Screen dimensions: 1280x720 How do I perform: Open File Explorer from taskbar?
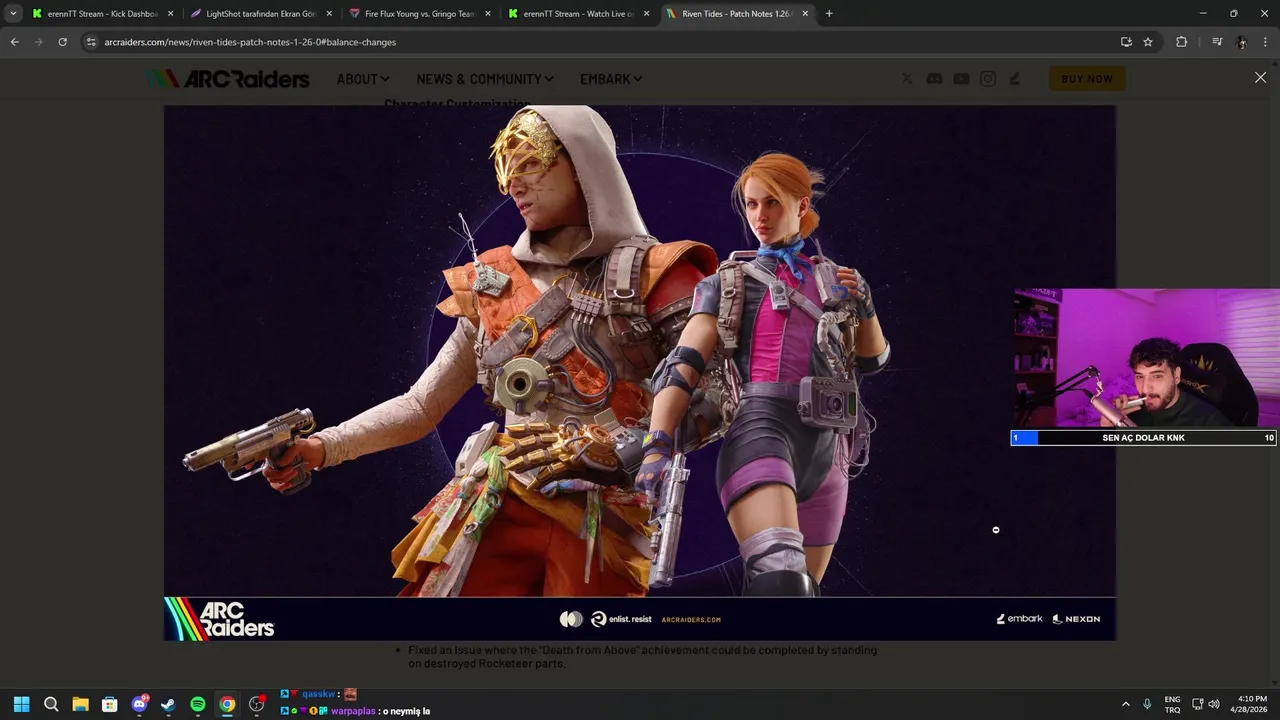(80, 704)
